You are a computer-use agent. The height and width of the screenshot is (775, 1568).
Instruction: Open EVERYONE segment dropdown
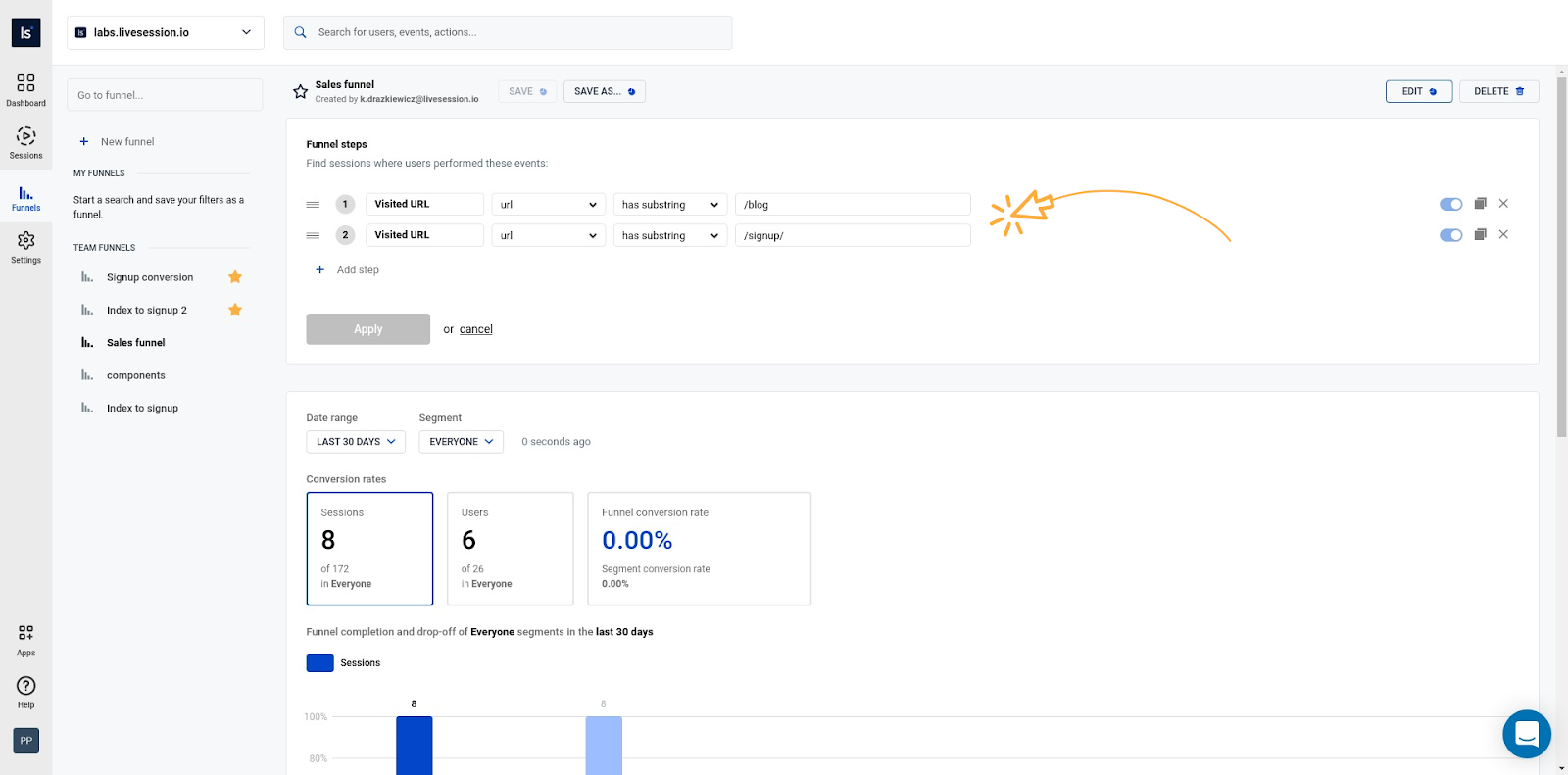click(x=462, y=442)
